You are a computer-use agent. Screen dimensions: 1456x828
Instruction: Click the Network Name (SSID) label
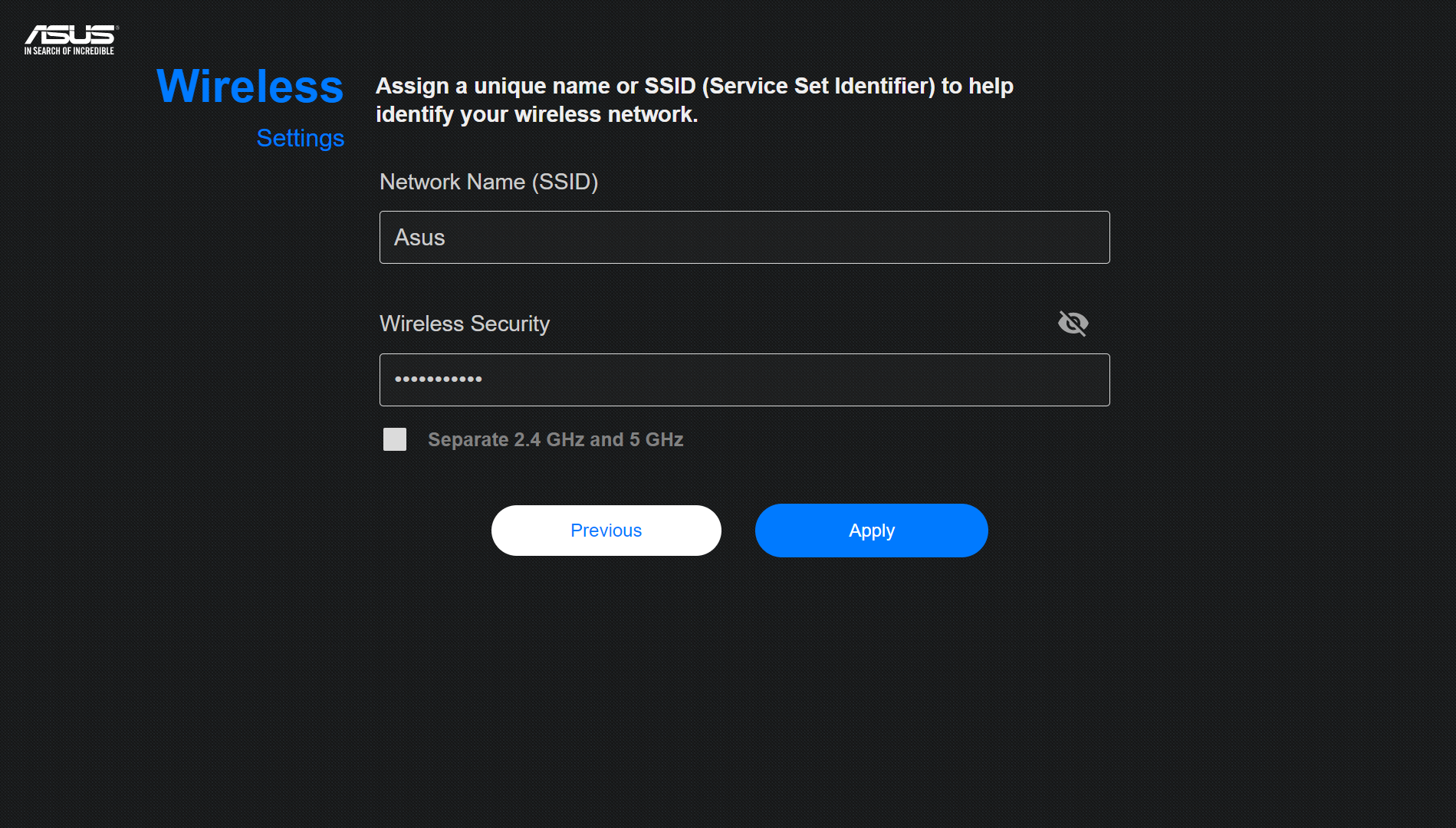click(x=488, y=182)
